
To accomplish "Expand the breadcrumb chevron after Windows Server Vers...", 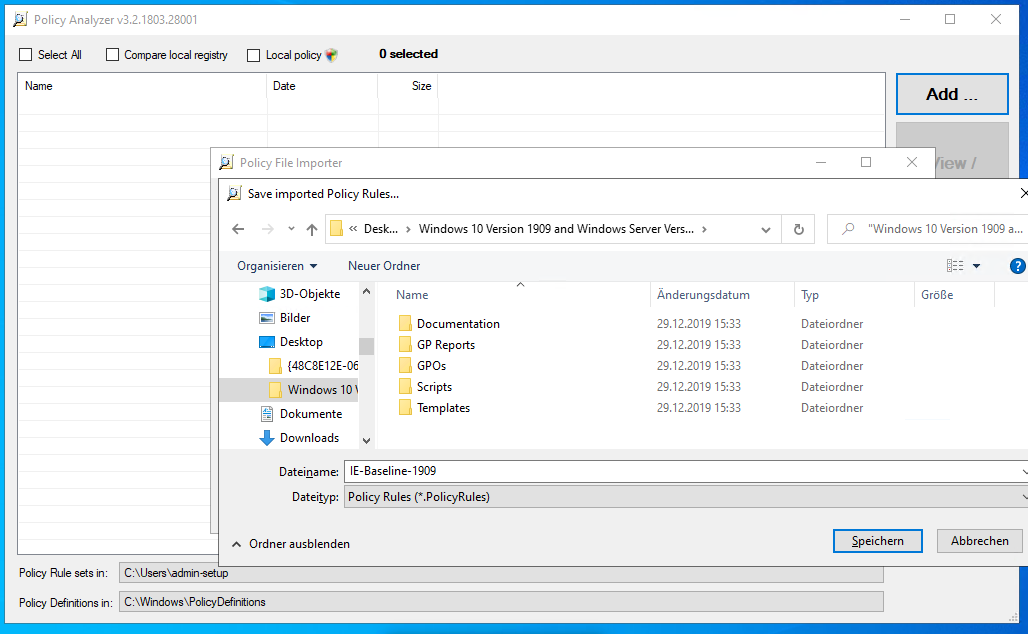I will point(704,229).
